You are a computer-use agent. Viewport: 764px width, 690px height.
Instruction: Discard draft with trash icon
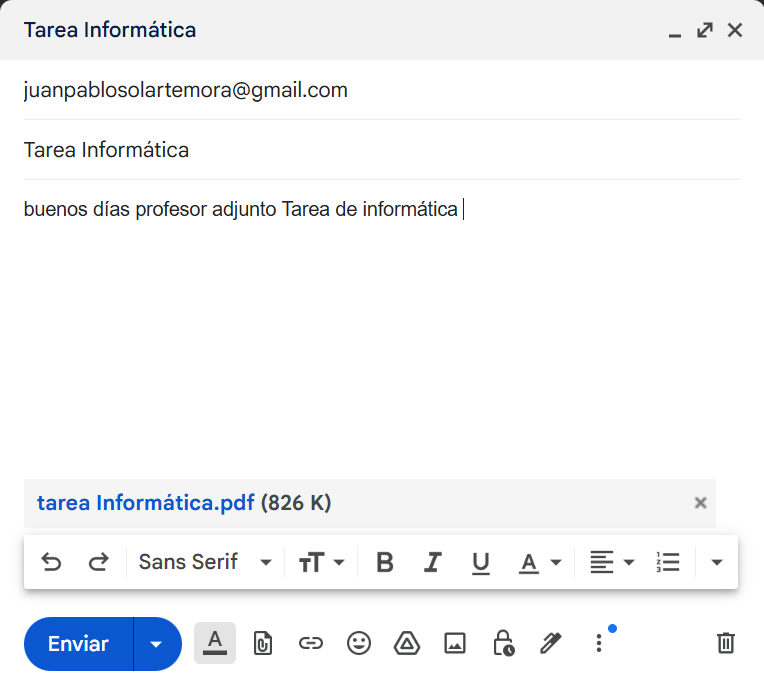pos(726,643)
